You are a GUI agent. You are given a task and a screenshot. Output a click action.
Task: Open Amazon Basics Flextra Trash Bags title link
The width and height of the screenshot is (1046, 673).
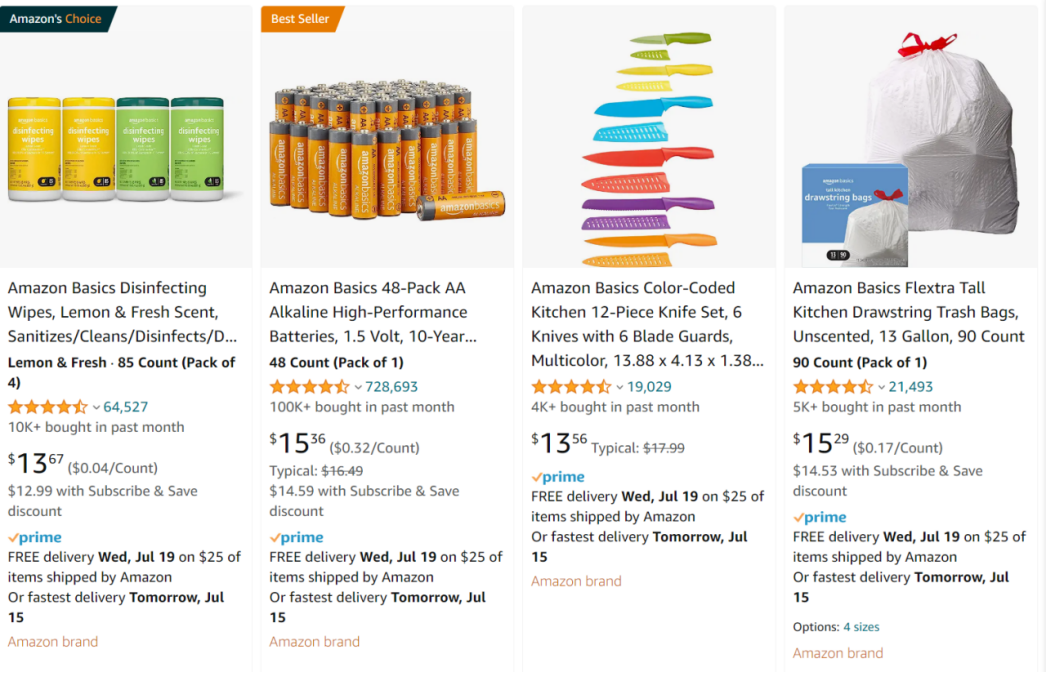pyautogui.click(x=908, y=312)
